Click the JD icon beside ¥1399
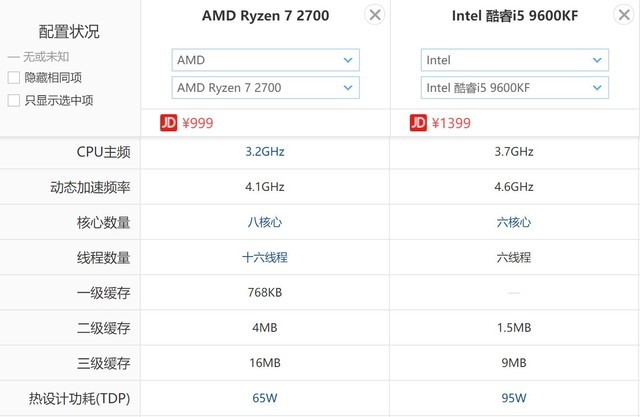The height and width of the screenshot is (417, 640). [x=418, y=123]
